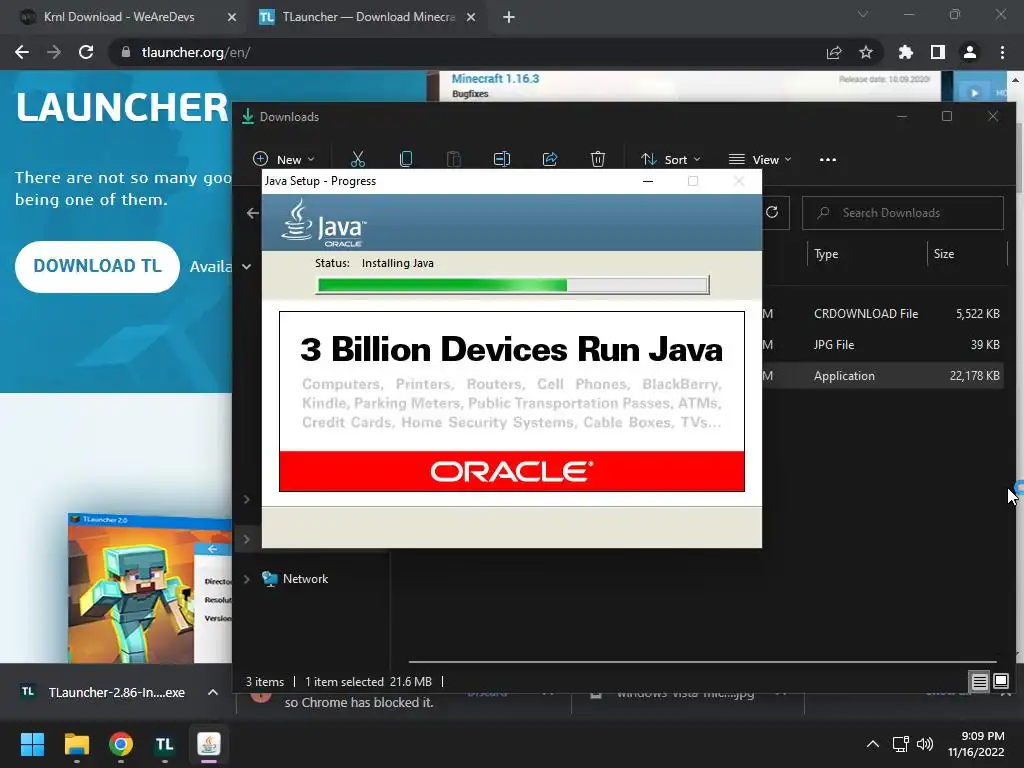Click the Paste icon in Downloads toolbar
Screen dimensions: 1024x768
click(454, 159)
